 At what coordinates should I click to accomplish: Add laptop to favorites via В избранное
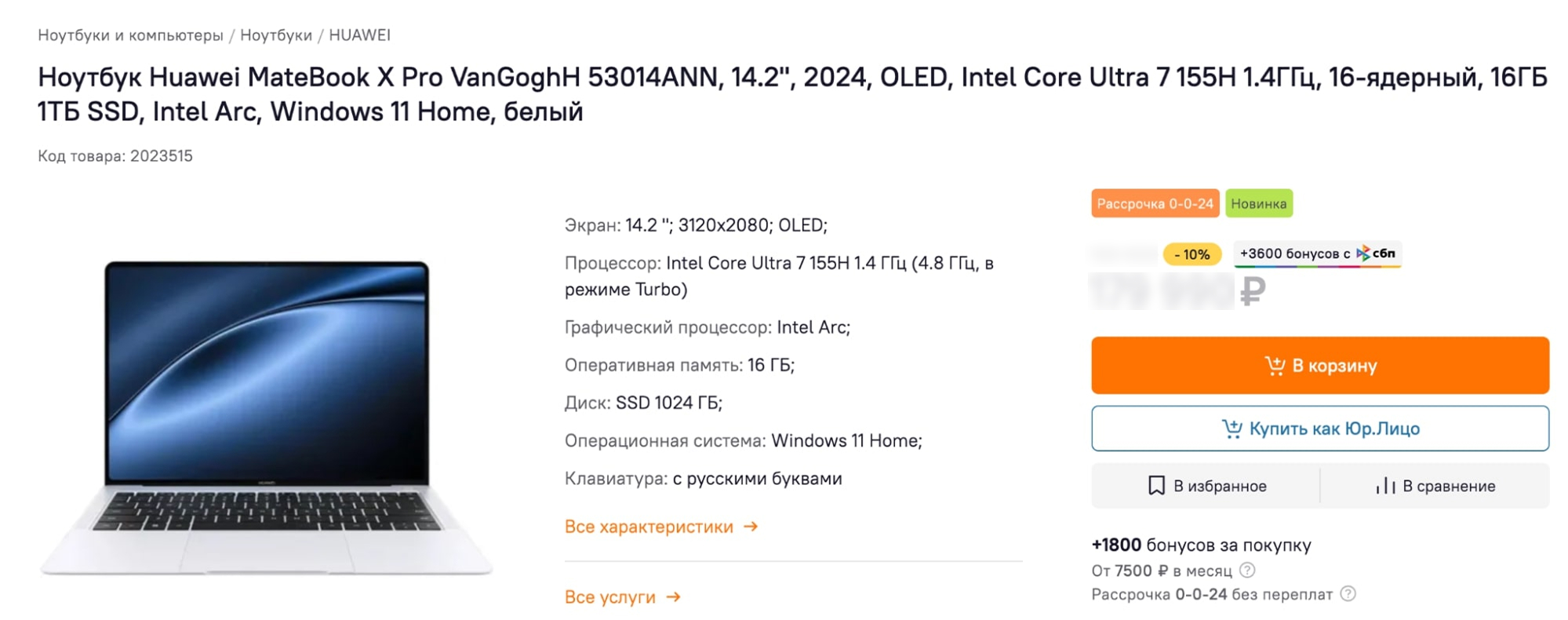tap(1206, 486)
